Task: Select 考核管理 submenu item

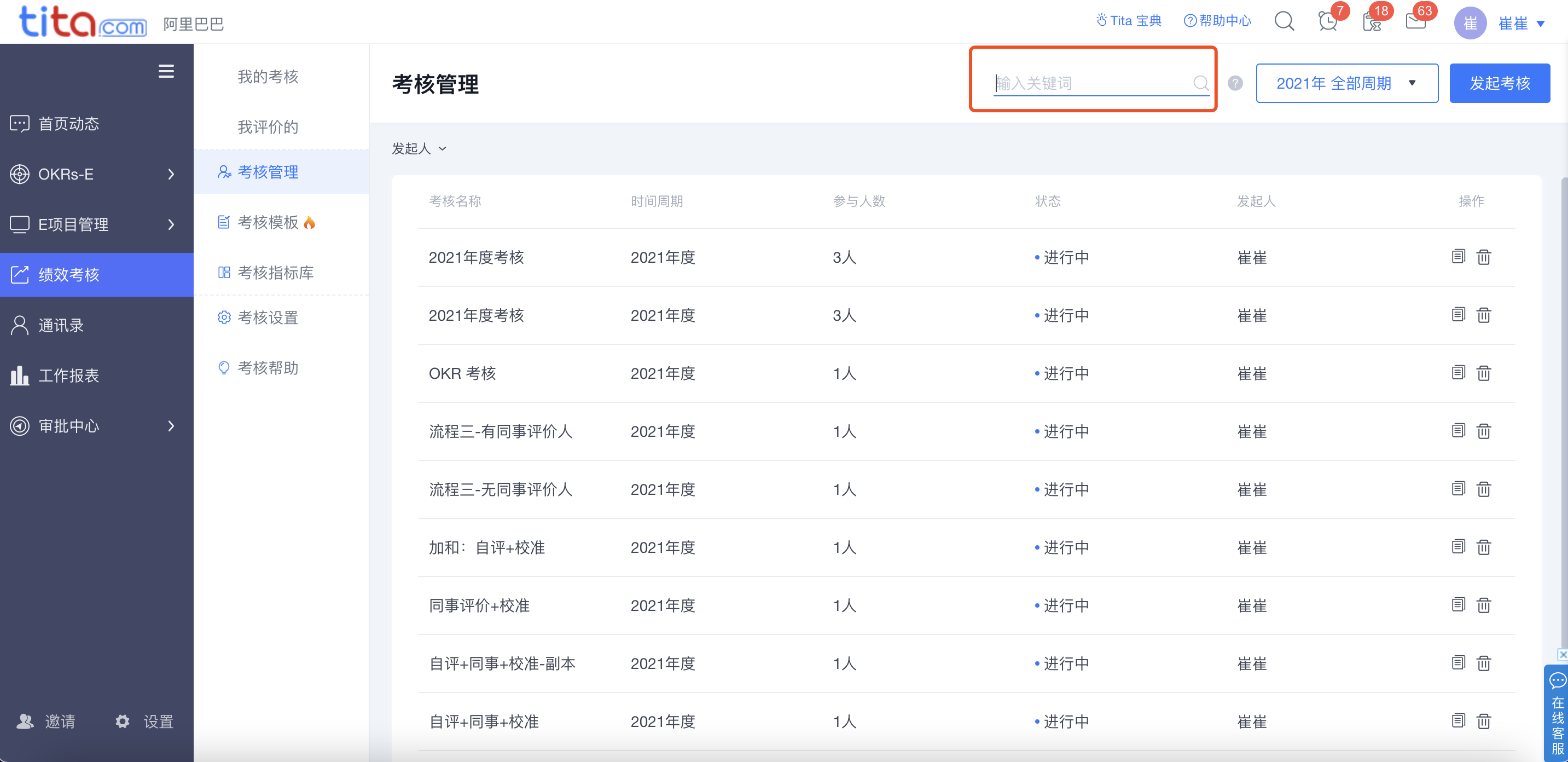Action: point(281,172)
